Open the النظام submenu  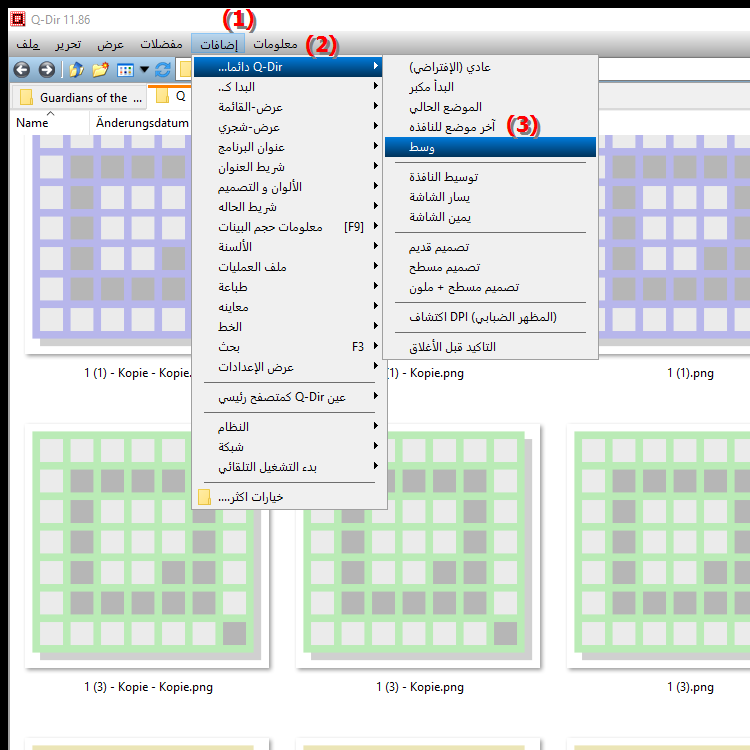(x=288, y=427)
